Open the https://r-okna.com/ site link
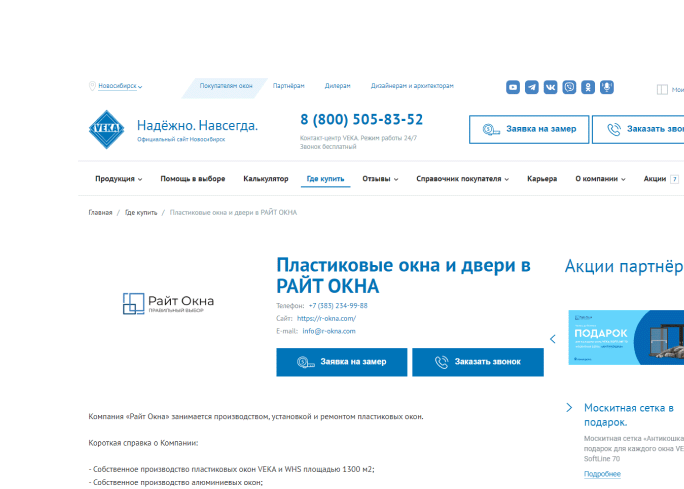The height and width of the screenshot is (489, 684). (x=326, y=318)
